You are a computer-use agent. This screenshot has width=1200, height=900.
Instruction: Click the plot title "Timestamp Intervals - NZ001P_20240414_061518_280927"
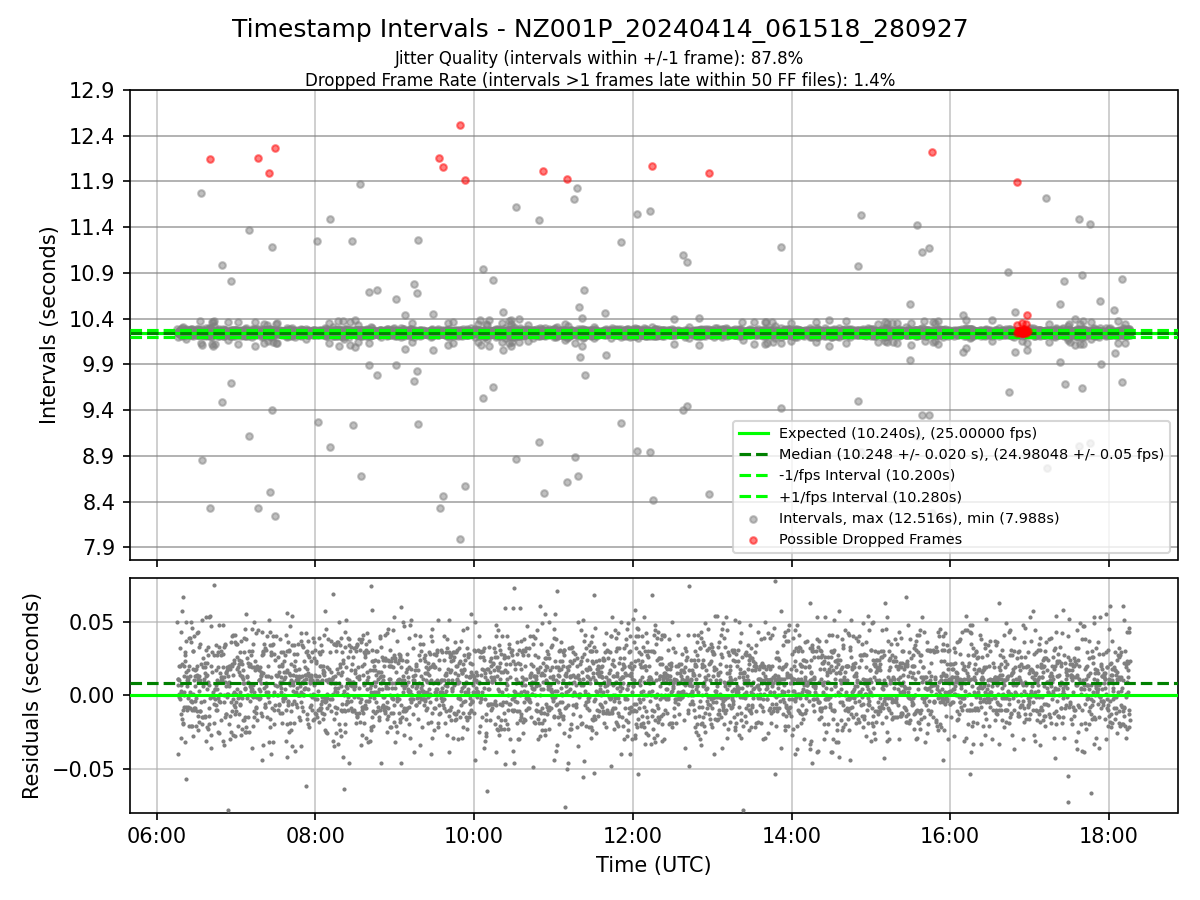(x=600, y=29)
